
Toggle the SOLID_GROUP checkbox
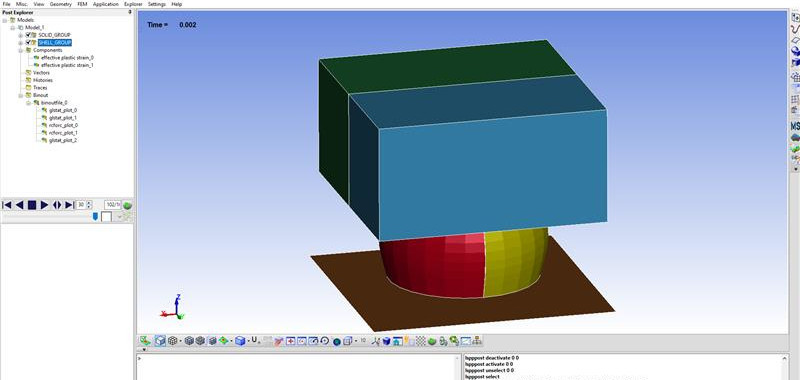[x=29, y=35]
